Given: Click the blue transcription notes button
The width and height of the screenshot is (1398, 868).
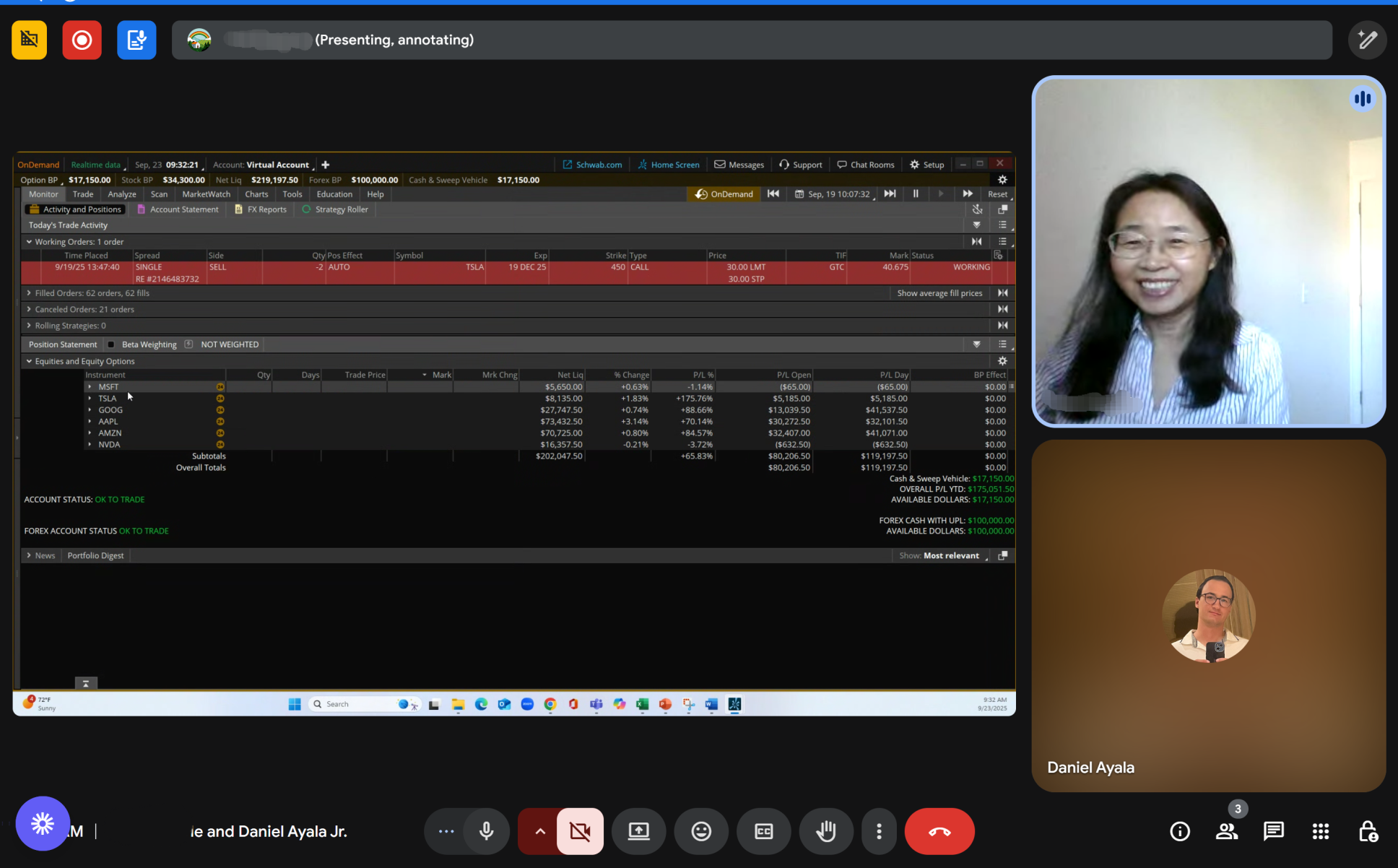Looking at the screenshot, I should point(136,40).
